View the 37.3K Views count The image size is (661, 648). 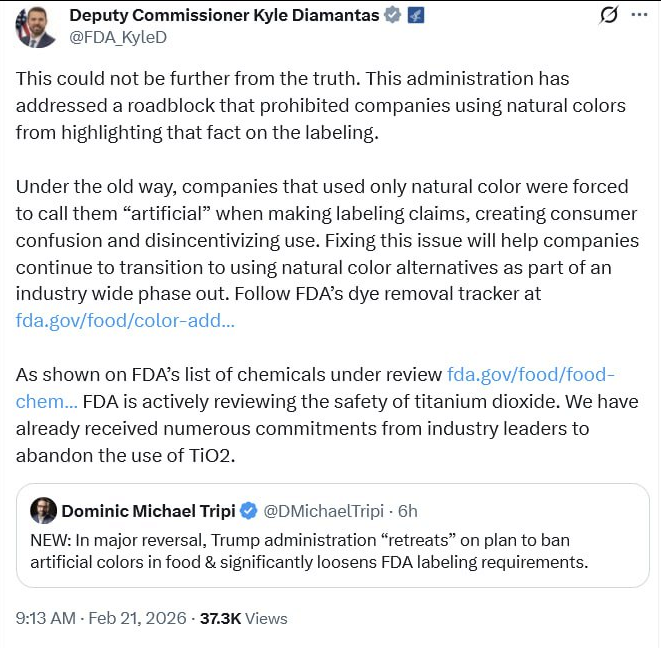(x=244, y=618)
